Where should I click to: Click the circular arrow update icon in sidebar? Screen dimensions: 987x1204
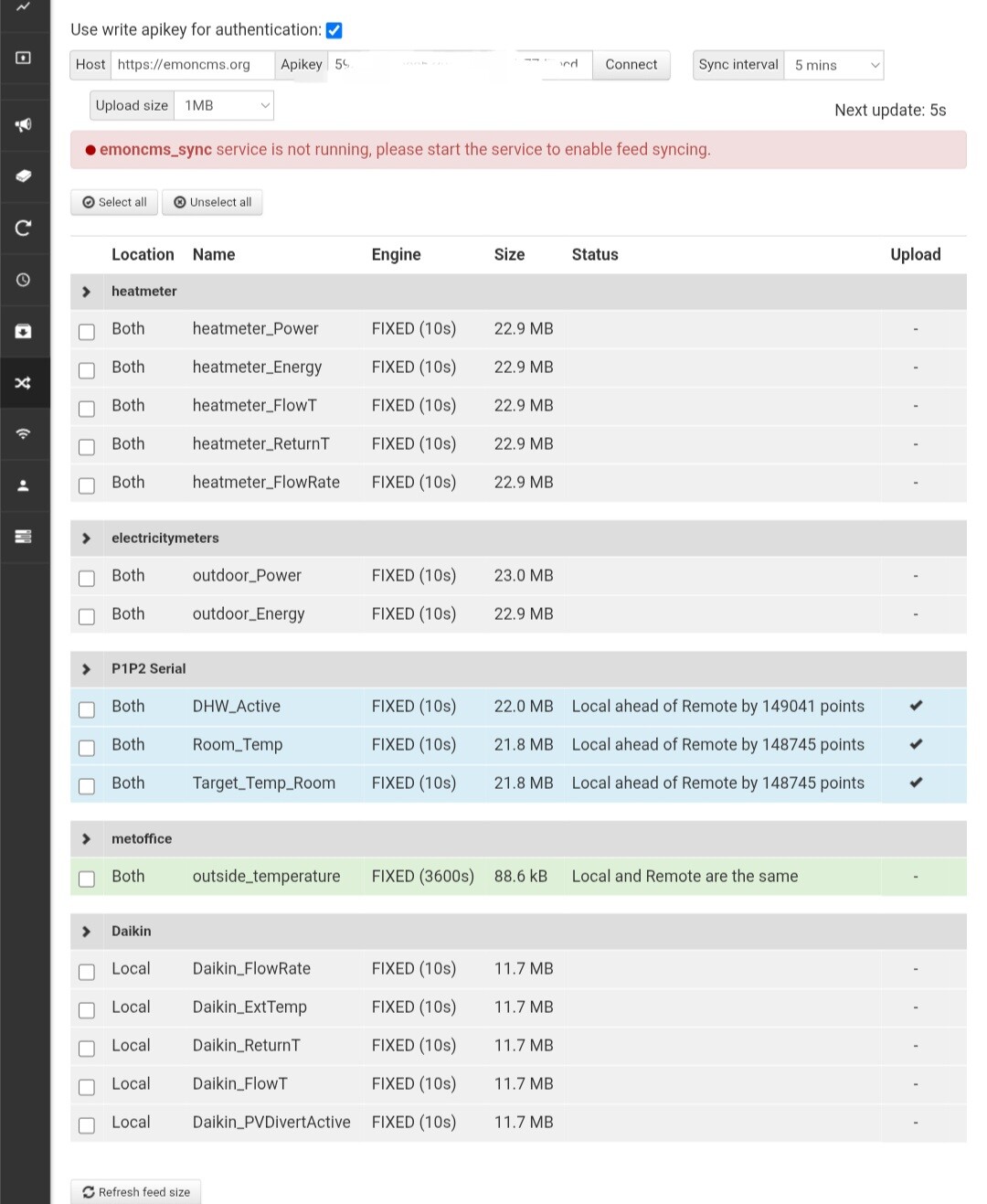pyautogui.click(x=24, y=228)
